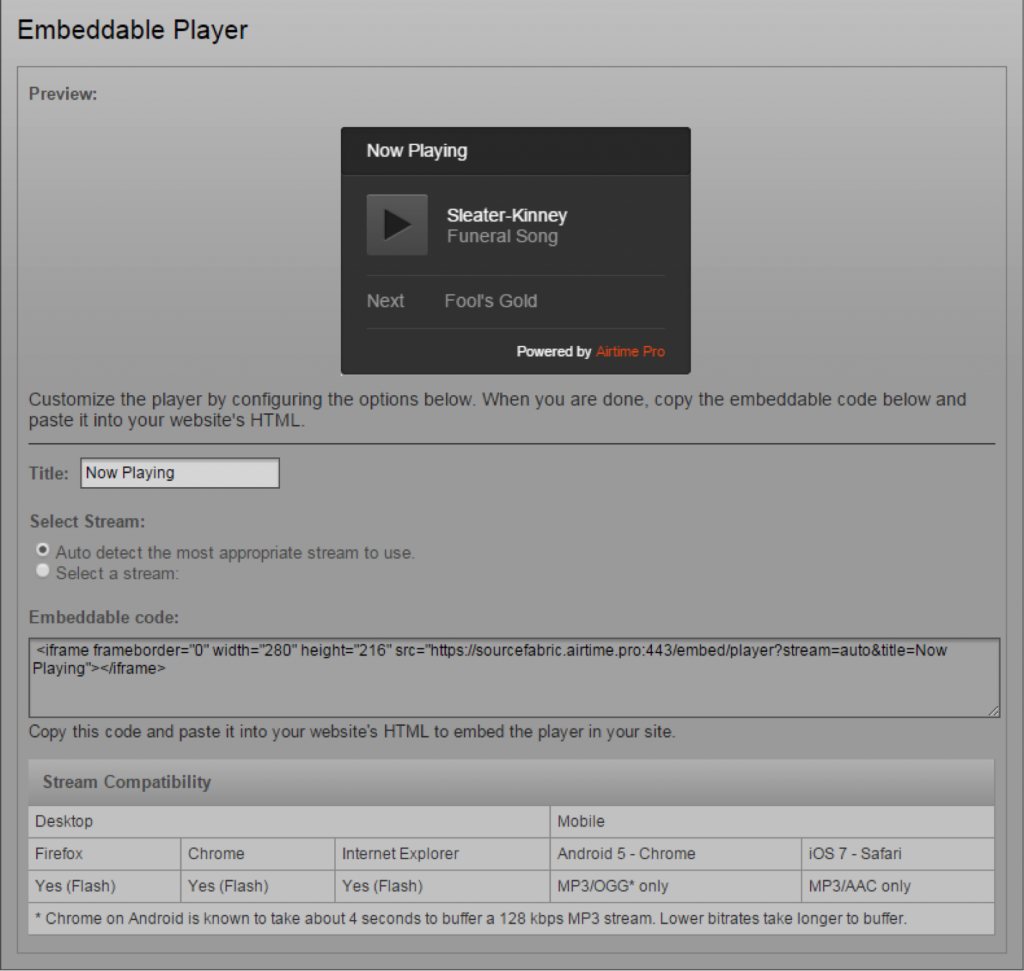1024x971 pixels.
Task: Select "Auto detect the most appropriate stream" option
Action: 42,549
